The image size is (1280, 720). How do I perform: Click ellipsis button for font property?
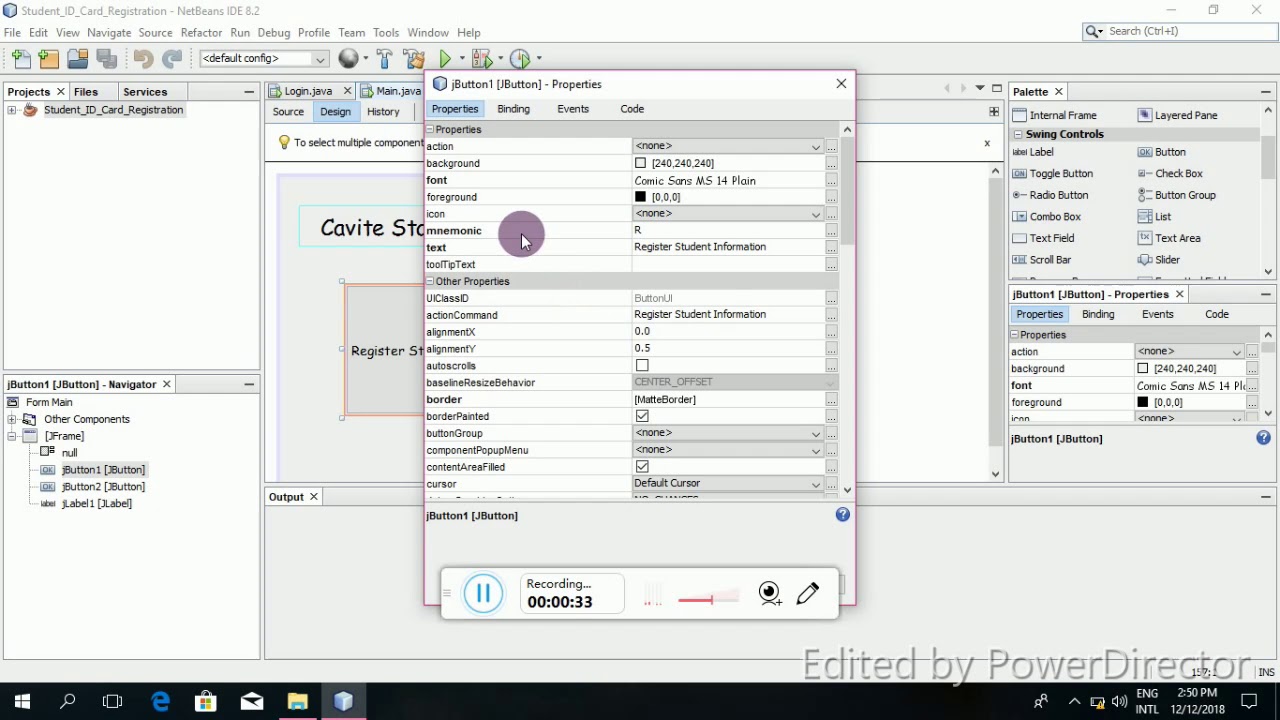click(831, 181)
